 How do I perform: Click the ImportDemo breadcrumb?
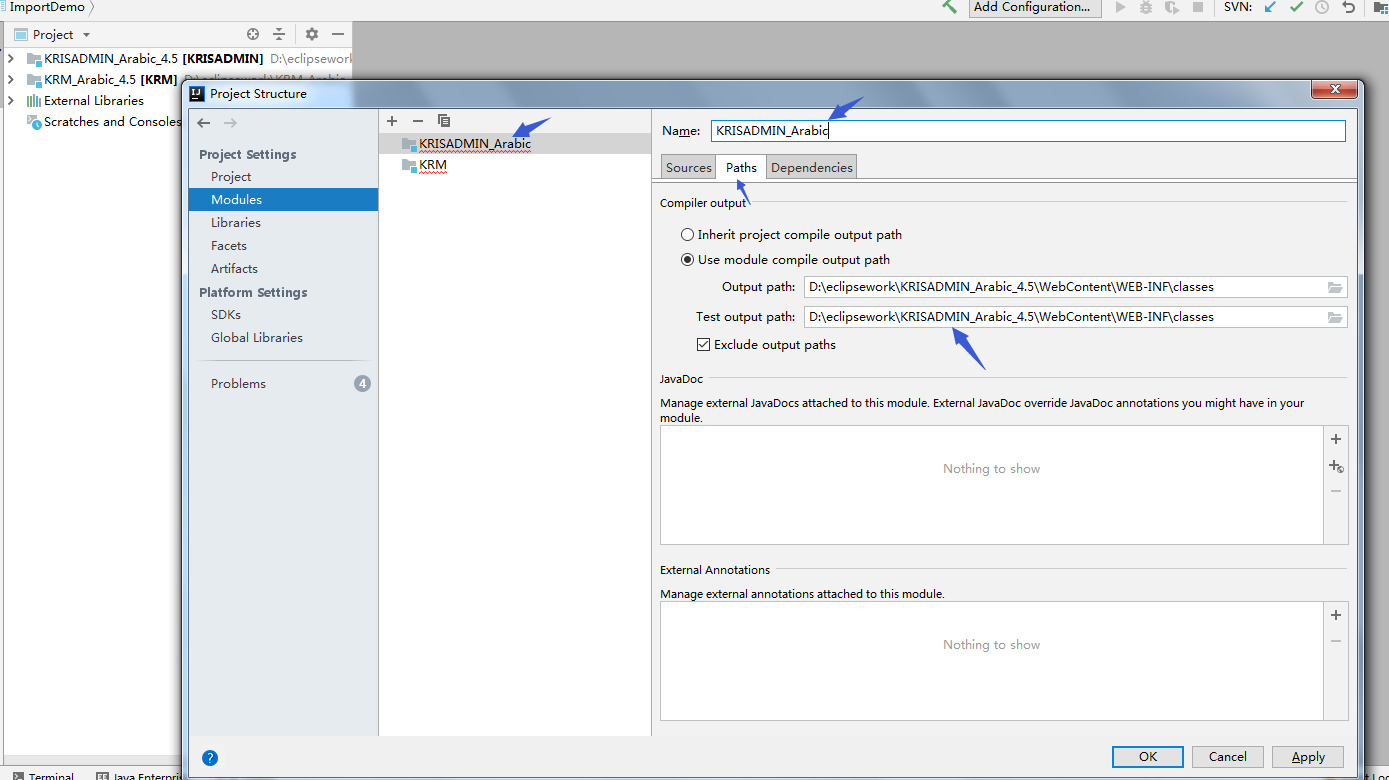(47, 7)
